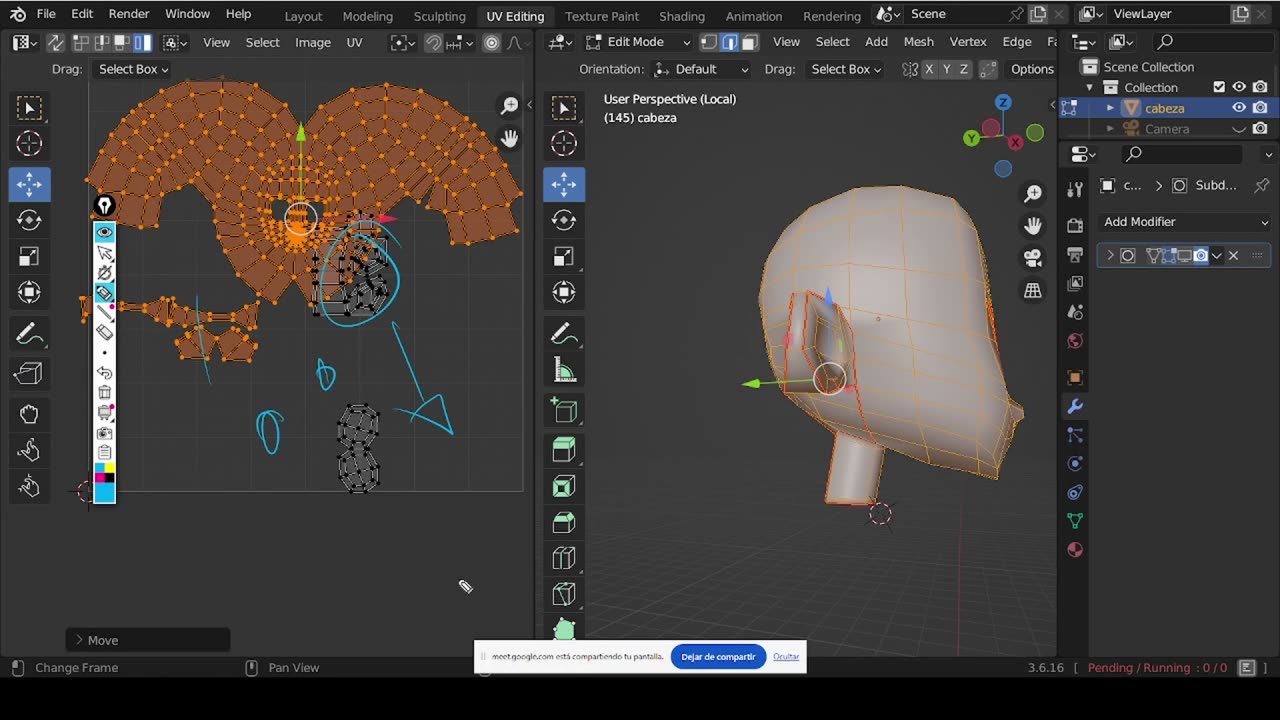Toggle camera view in 3D viewport
This screenshot has height=720, width=1280.
pyautogui.click(x=1033, y=258)
